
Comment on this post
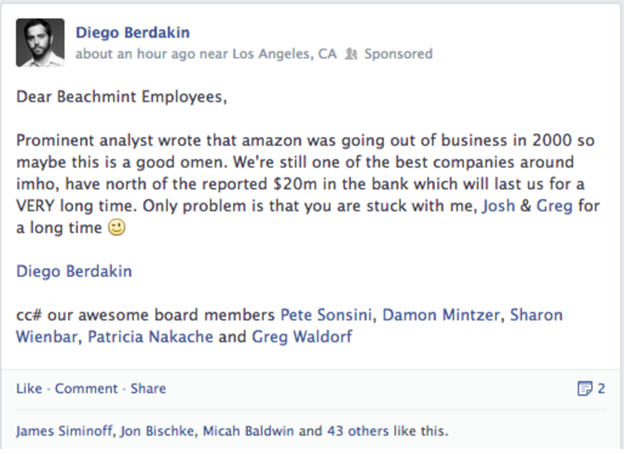pyautogui.click(x=86, y=388)
